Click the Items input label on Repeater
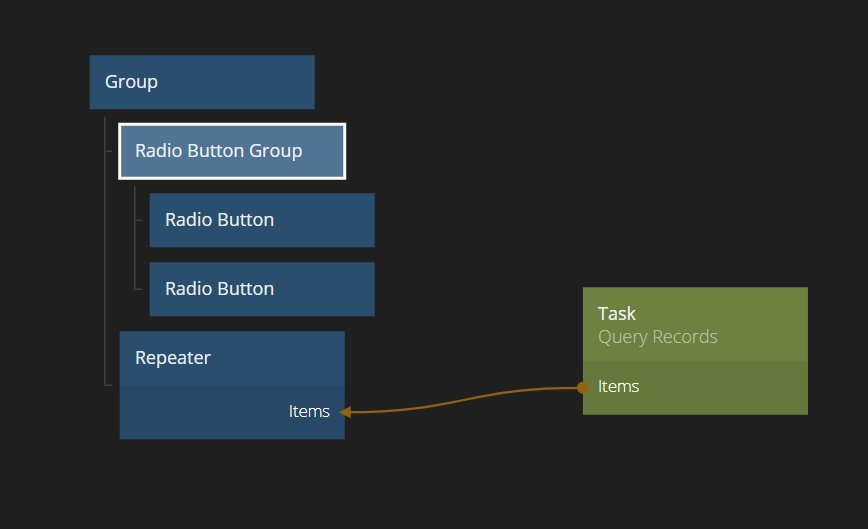The image size is (868, 529). tap(308, 411)
